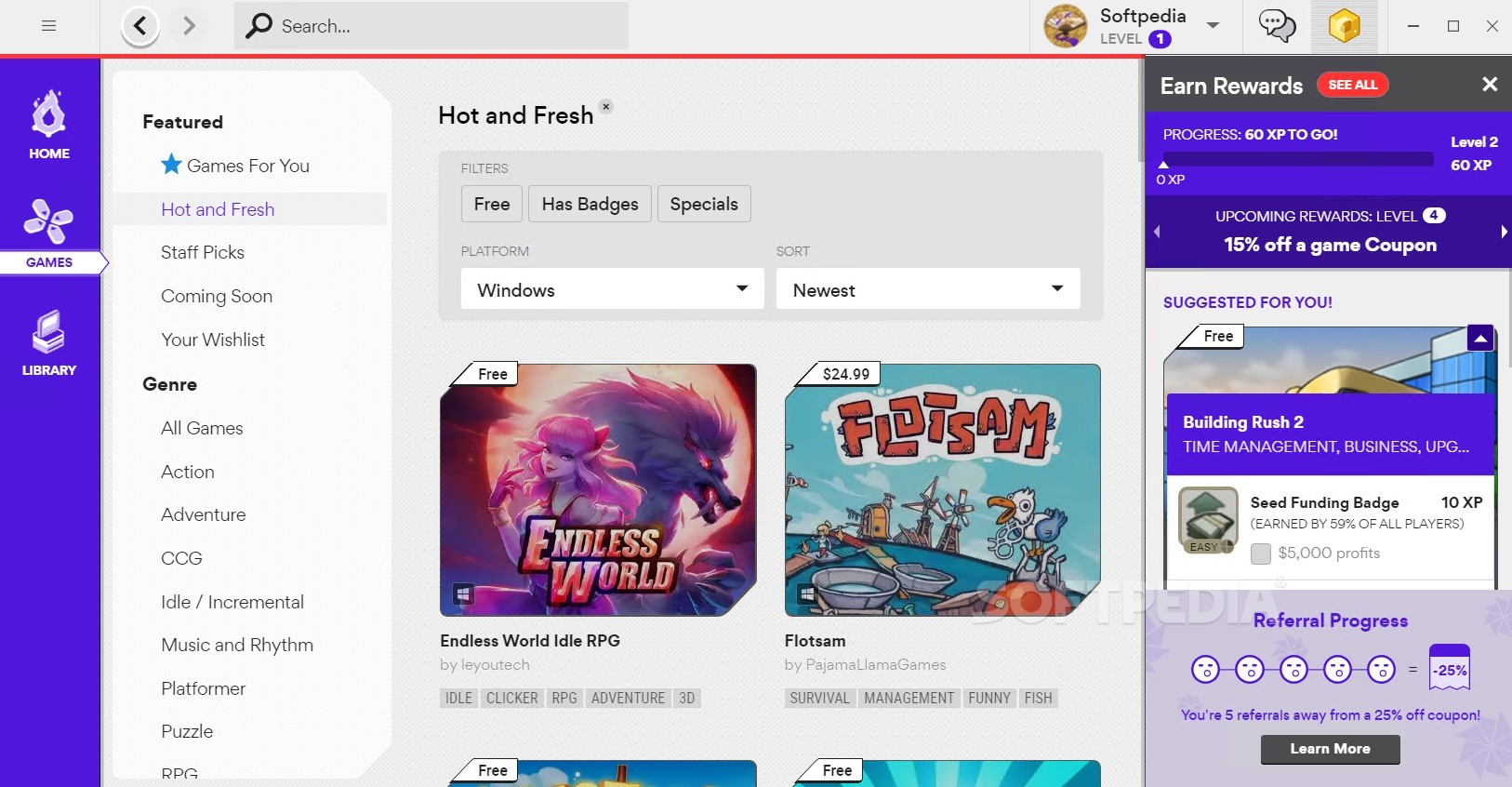Click the -25% coupon icon
This screenshot has width=1512, height=787.
point(1450,668)
